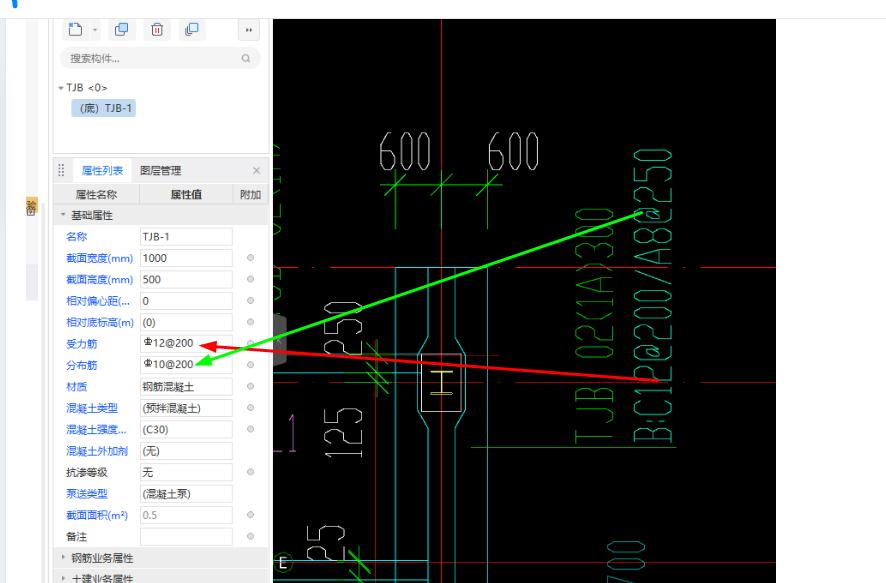Click the inter-layer copy icon
The image size is (886, 583).
(x=192, y=29)
